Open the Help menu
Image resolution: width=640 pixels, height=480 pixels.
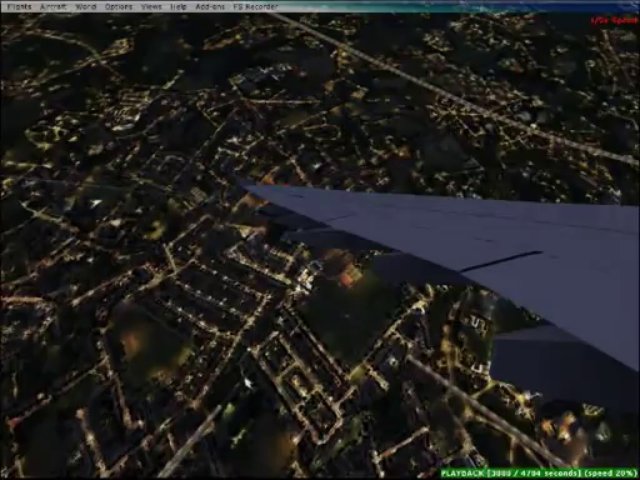coord(178,6)
